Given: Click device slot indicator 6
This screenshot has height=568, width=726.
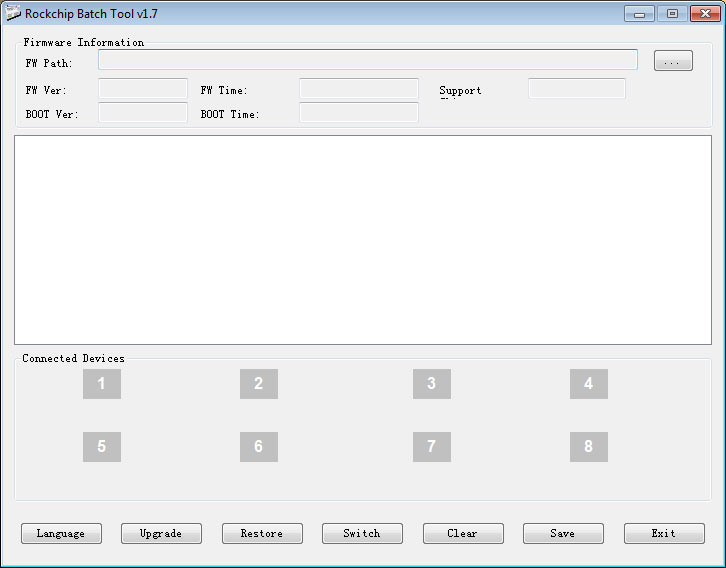Looking at the screenshot, I should tap(259, 447).
